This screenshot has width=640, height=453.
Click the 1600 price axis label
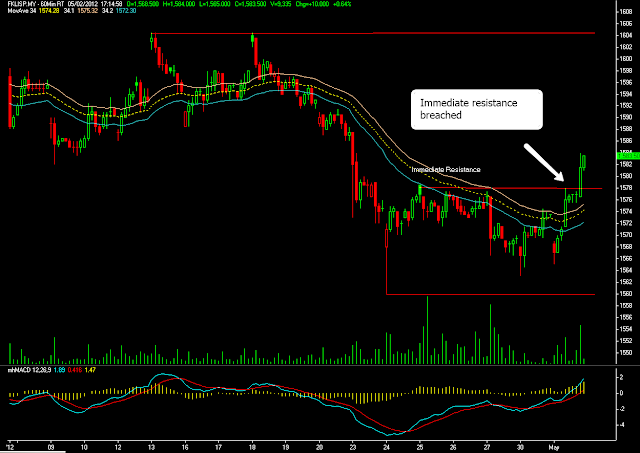626,59
